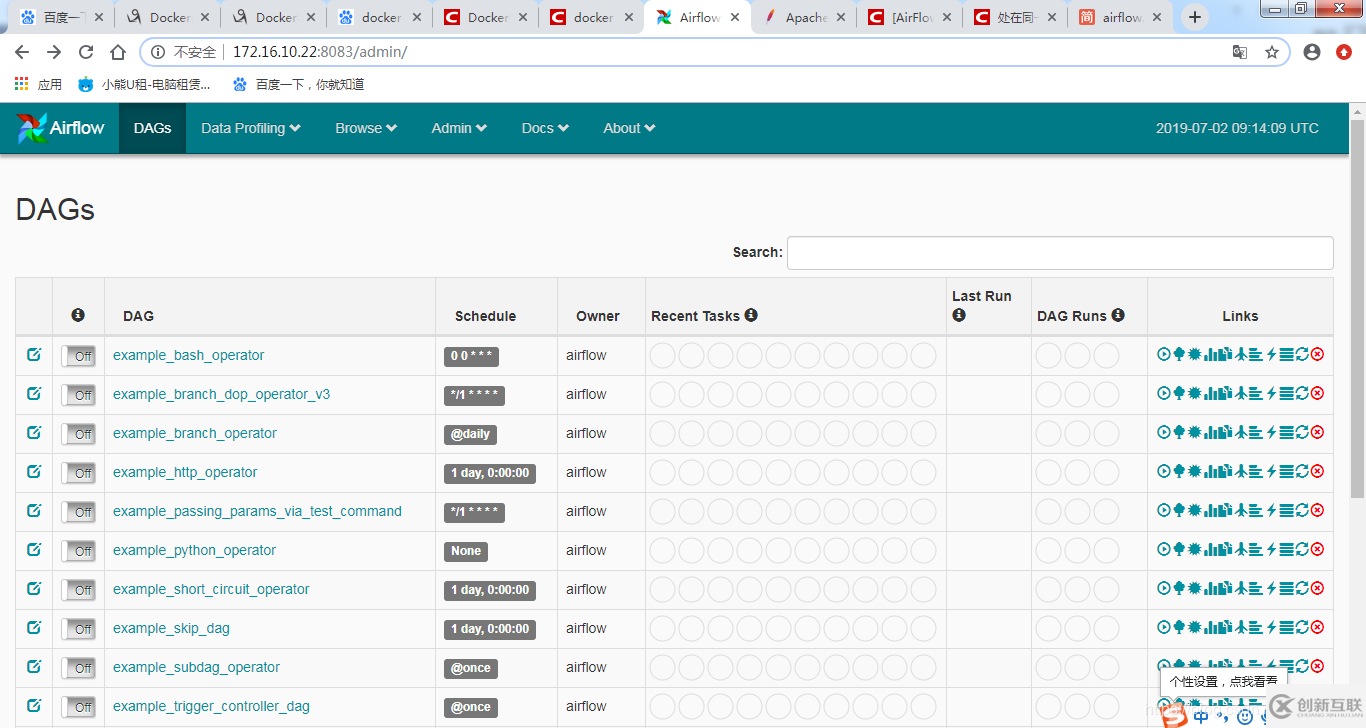Viewport: 1366px width, 728px height.
Task: Open Task Duration chart for example_branch_operator
Action: 1210,432
